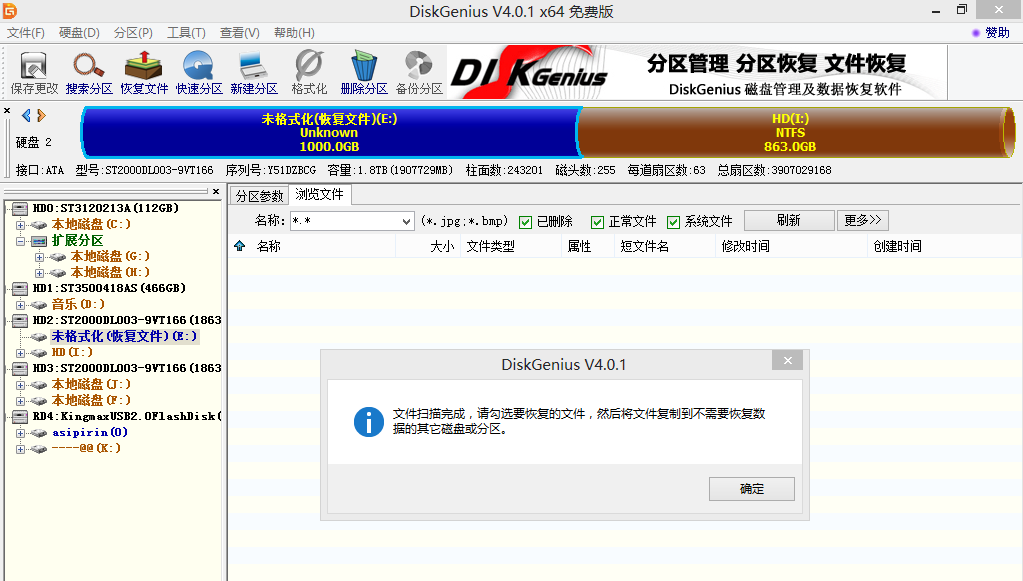Screen dimensions: 1023x581
Task: Launch the 恢复文件 file recovery tool
Action: (144, 72)
